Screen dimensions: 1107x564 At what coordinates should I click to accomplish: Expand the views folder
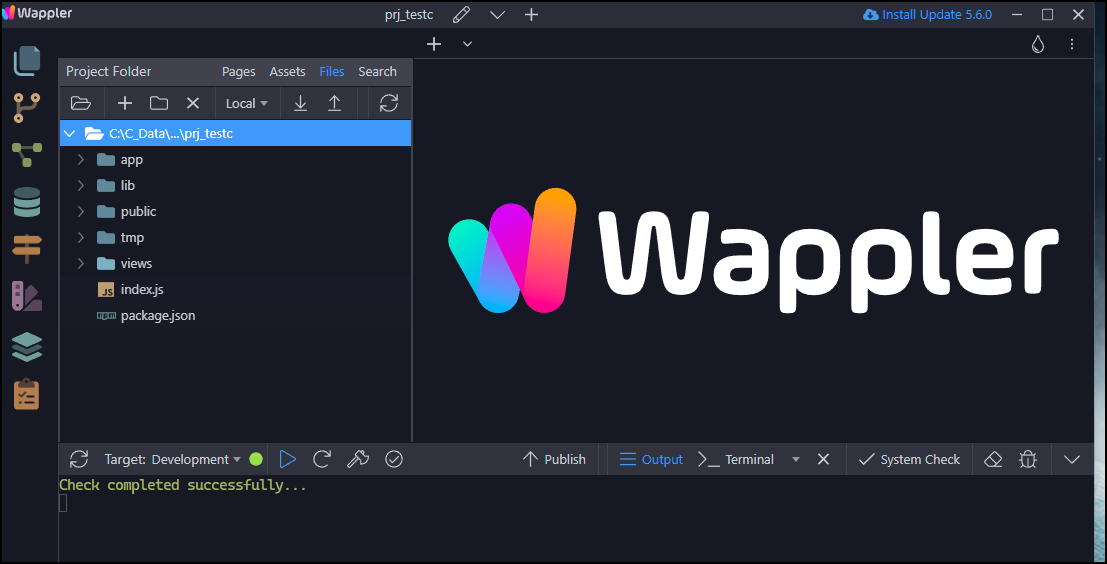pos(80,263)
